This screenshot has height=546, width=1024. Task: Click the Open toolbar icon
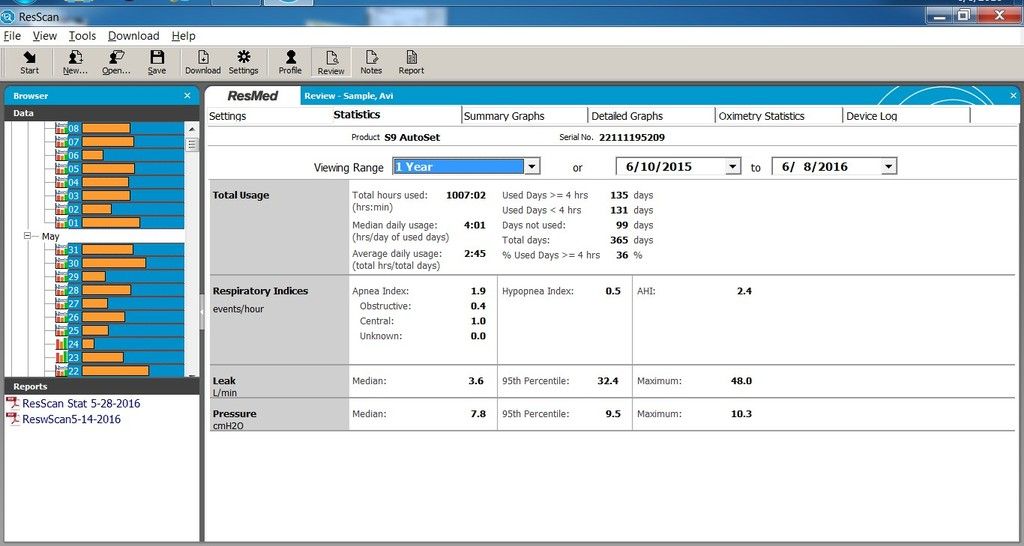(116, 63)
